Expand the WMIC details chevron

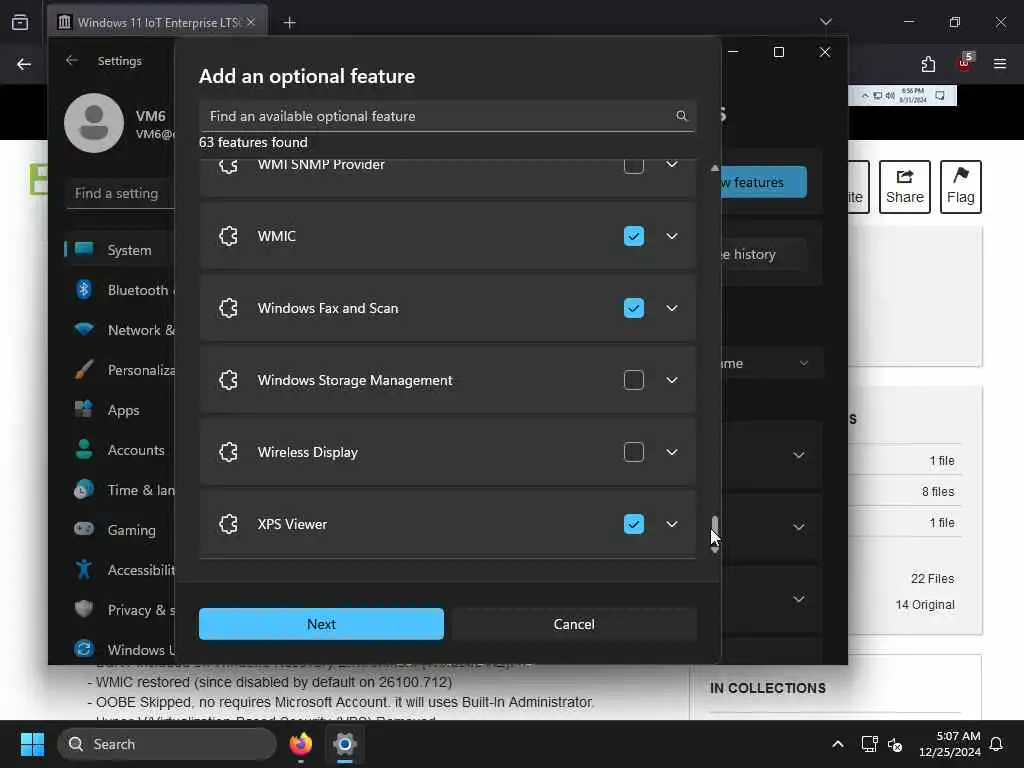pyautogui.click(x=671, y=236)
